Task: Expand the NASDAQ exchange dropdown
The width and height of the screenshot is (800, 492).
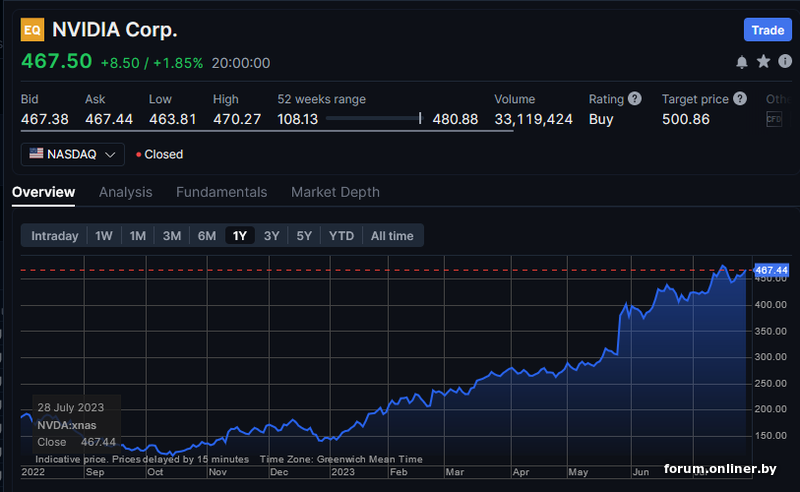Action: [109, 154]
